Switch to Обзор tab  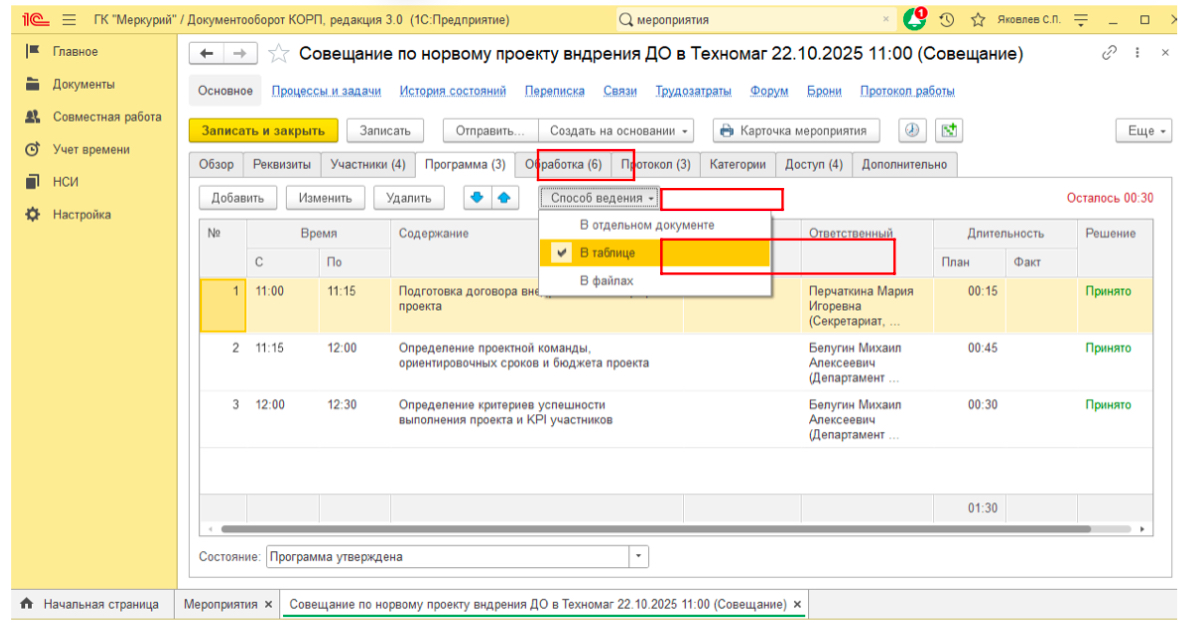tap(217, 164)
